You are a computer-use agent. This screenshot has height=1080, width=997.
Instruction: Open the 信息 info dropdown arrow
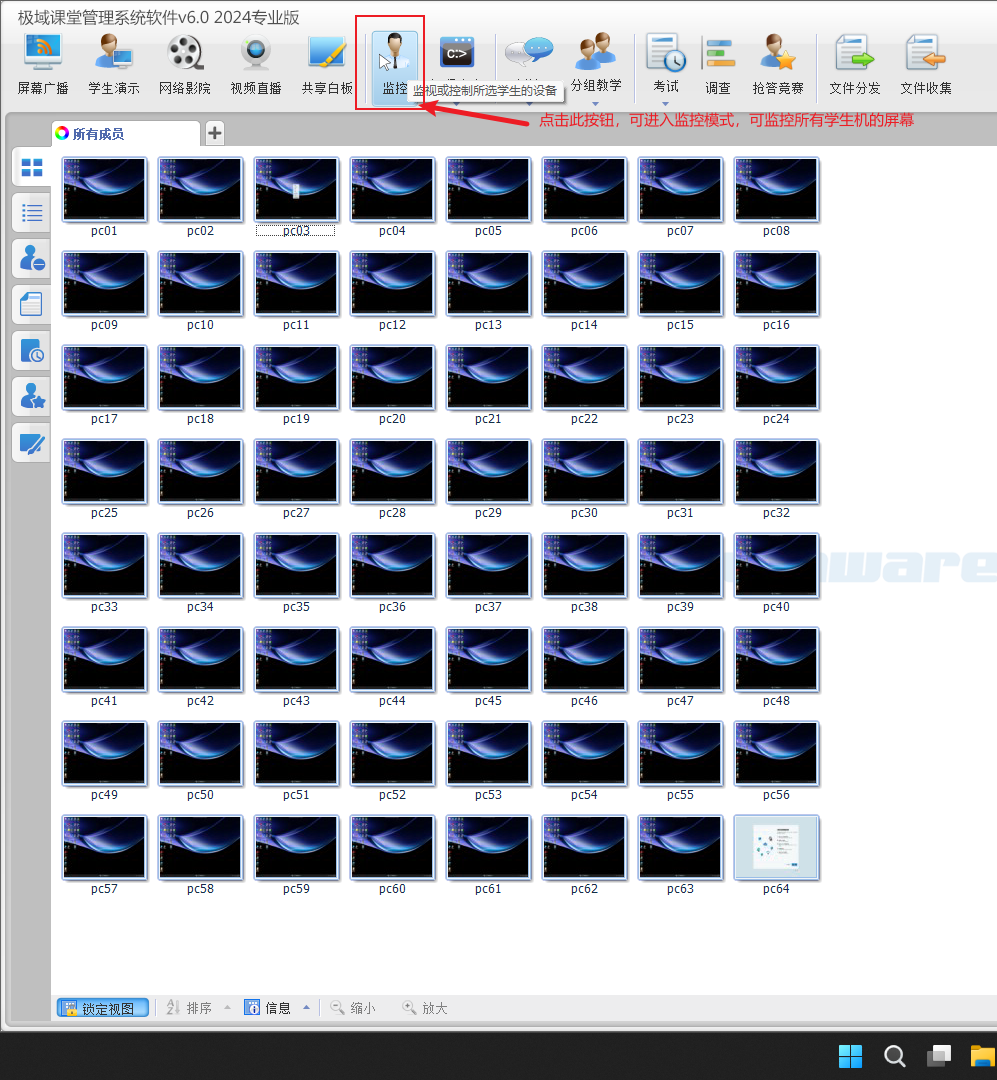point(306,1008)
